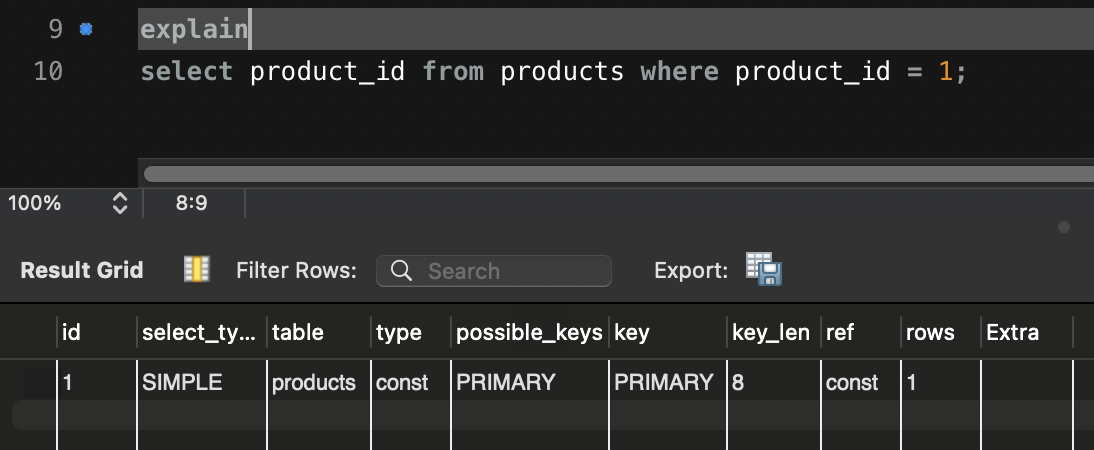Click the small gray dot panel handle
1094x450 pixels.
1063,227
